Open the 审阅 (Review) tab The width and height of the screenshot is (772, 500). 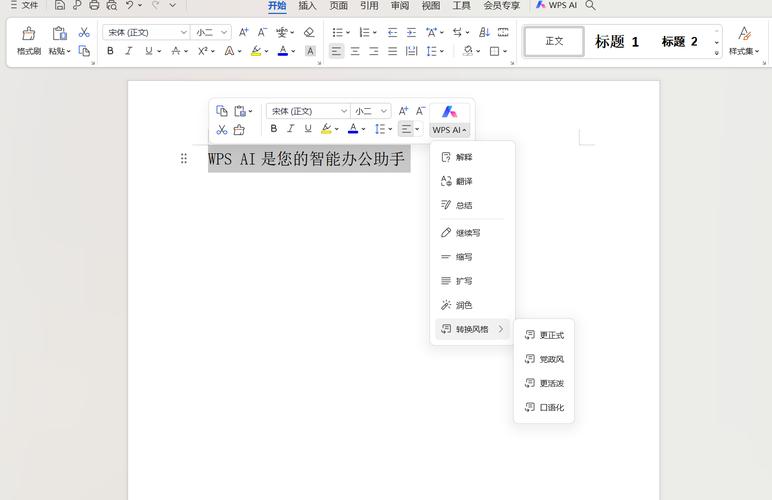point(400,5)
